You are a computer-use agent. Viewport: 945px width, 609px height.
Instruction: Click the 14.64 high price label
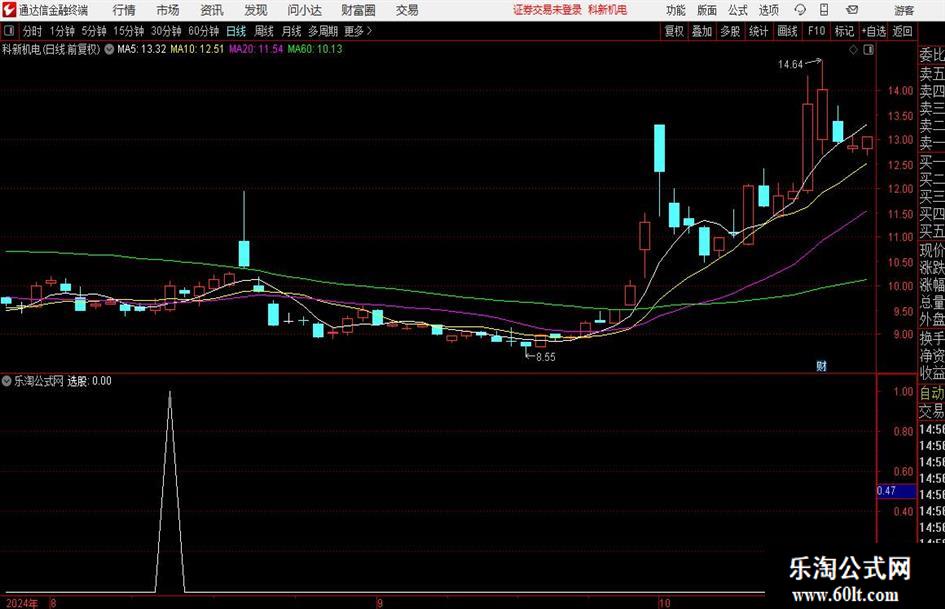pos(790,65)
